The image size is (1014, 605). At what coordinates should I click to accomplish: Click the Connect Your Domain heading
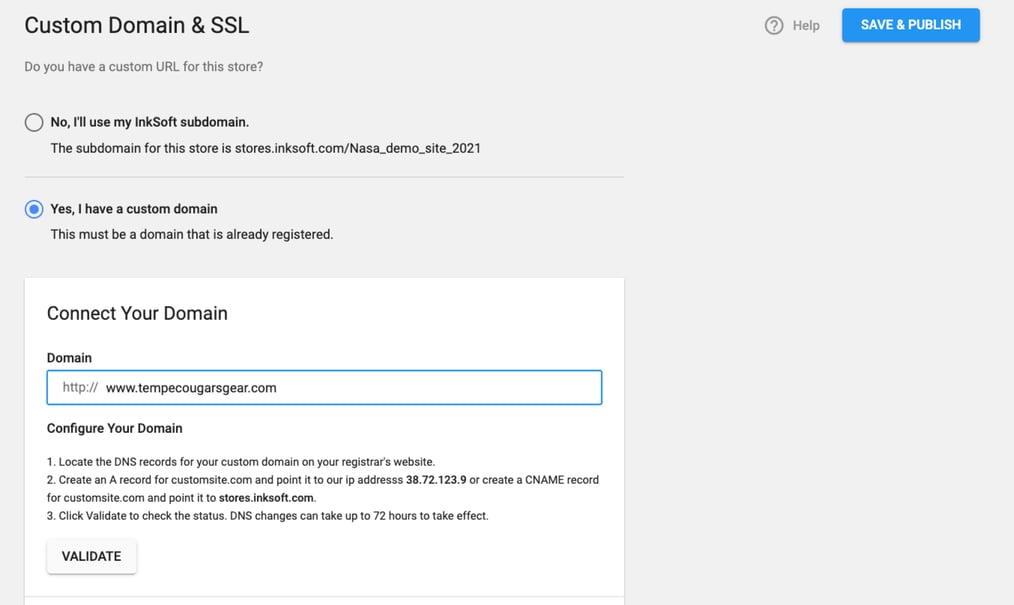coord(137,313)
